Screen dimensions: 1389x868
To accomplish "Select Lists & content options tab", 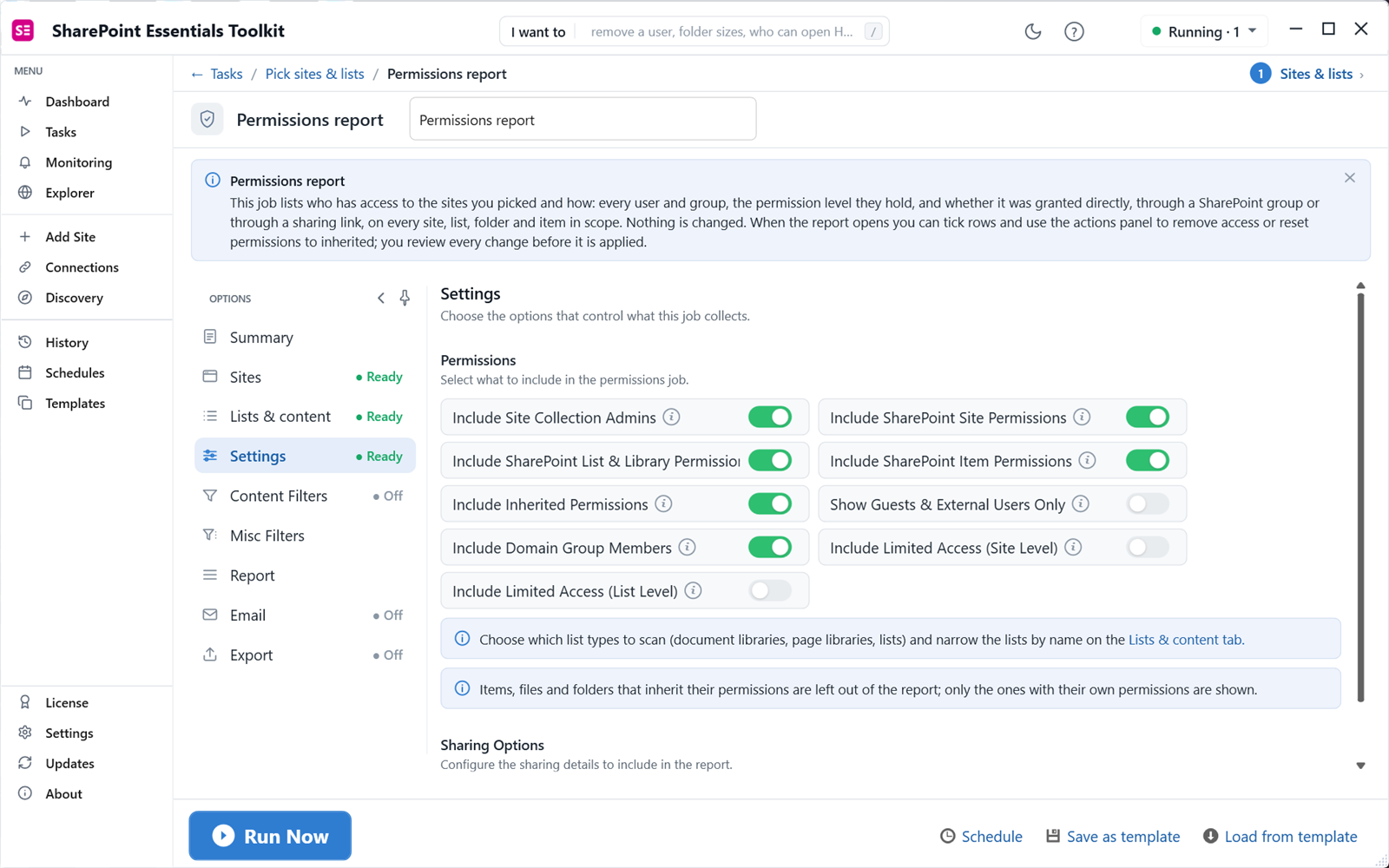I will (x=305, y=417).
